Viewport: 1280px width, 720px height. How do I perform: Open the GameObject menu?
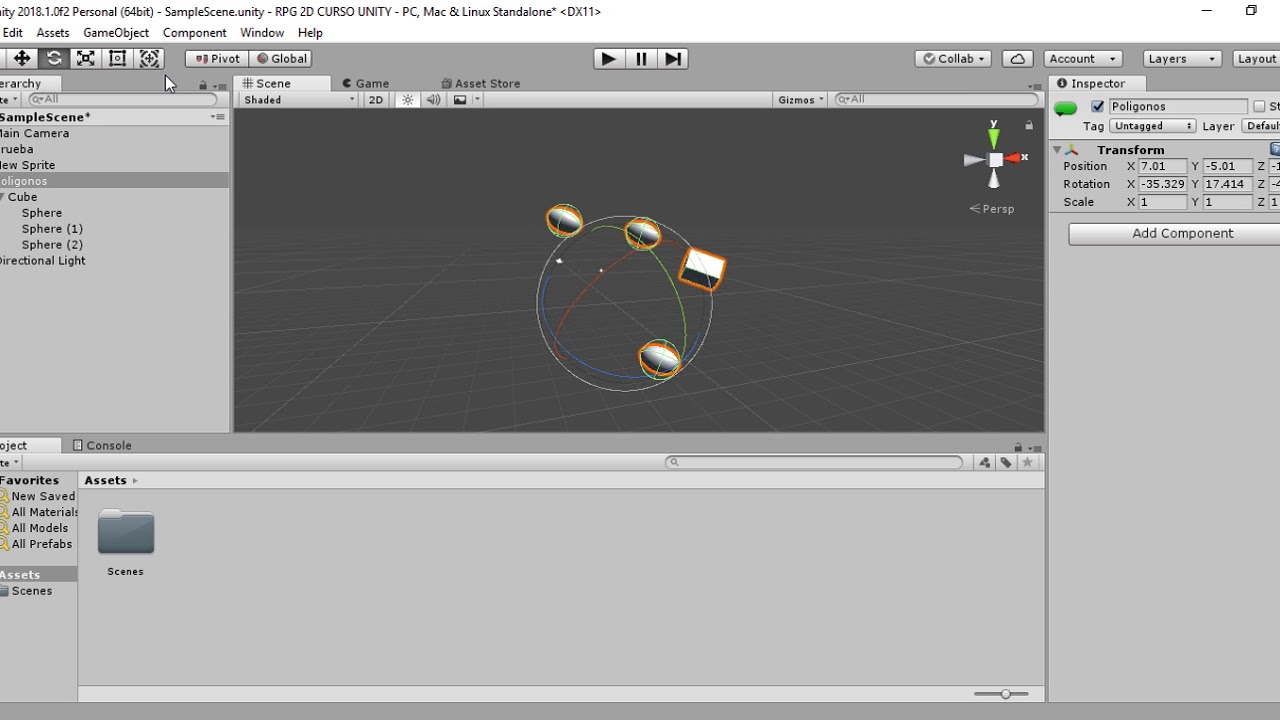pos(116,33)
